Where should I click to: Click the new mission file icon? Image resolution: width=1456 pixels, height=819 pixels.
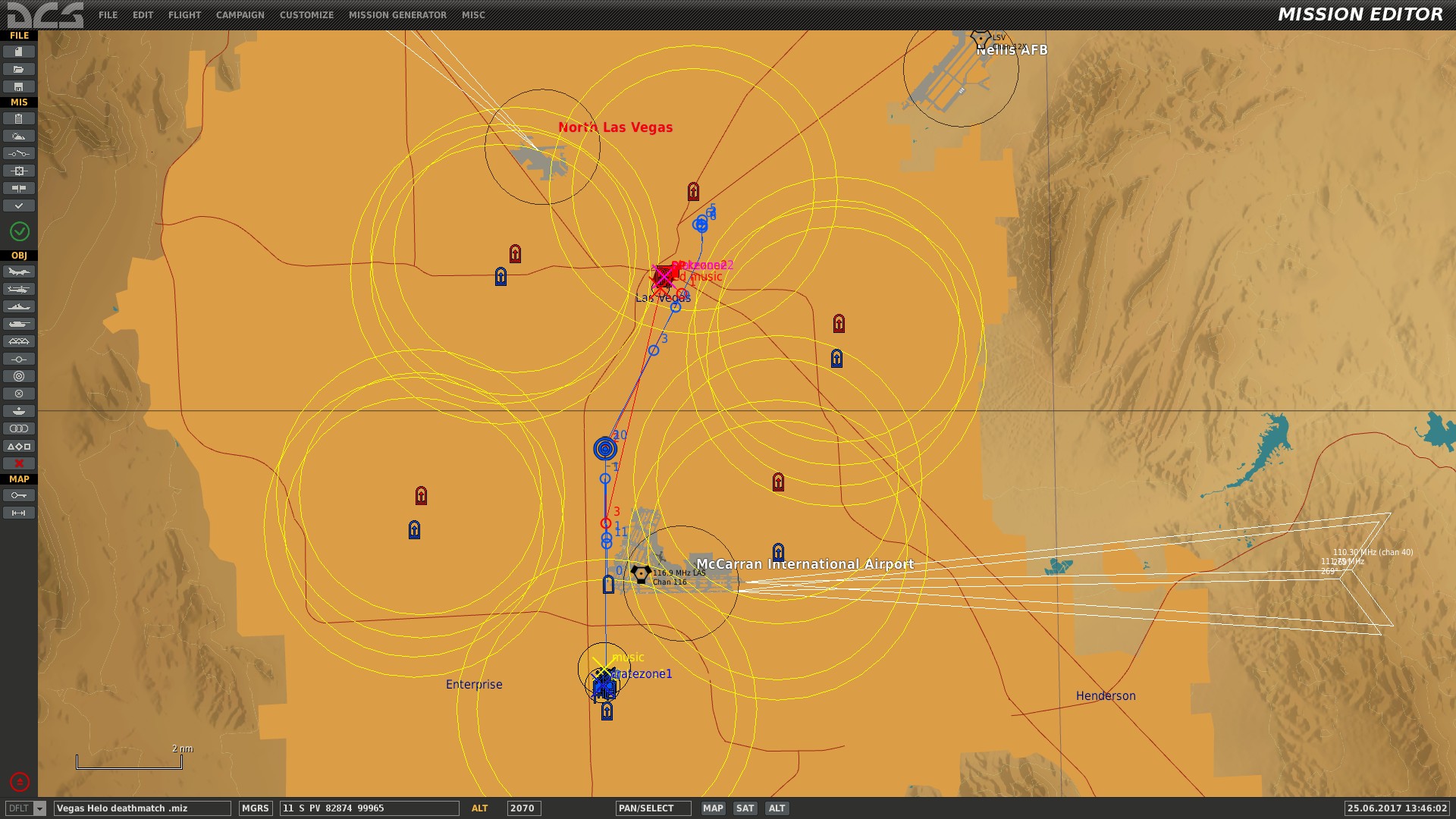point(19,52)
